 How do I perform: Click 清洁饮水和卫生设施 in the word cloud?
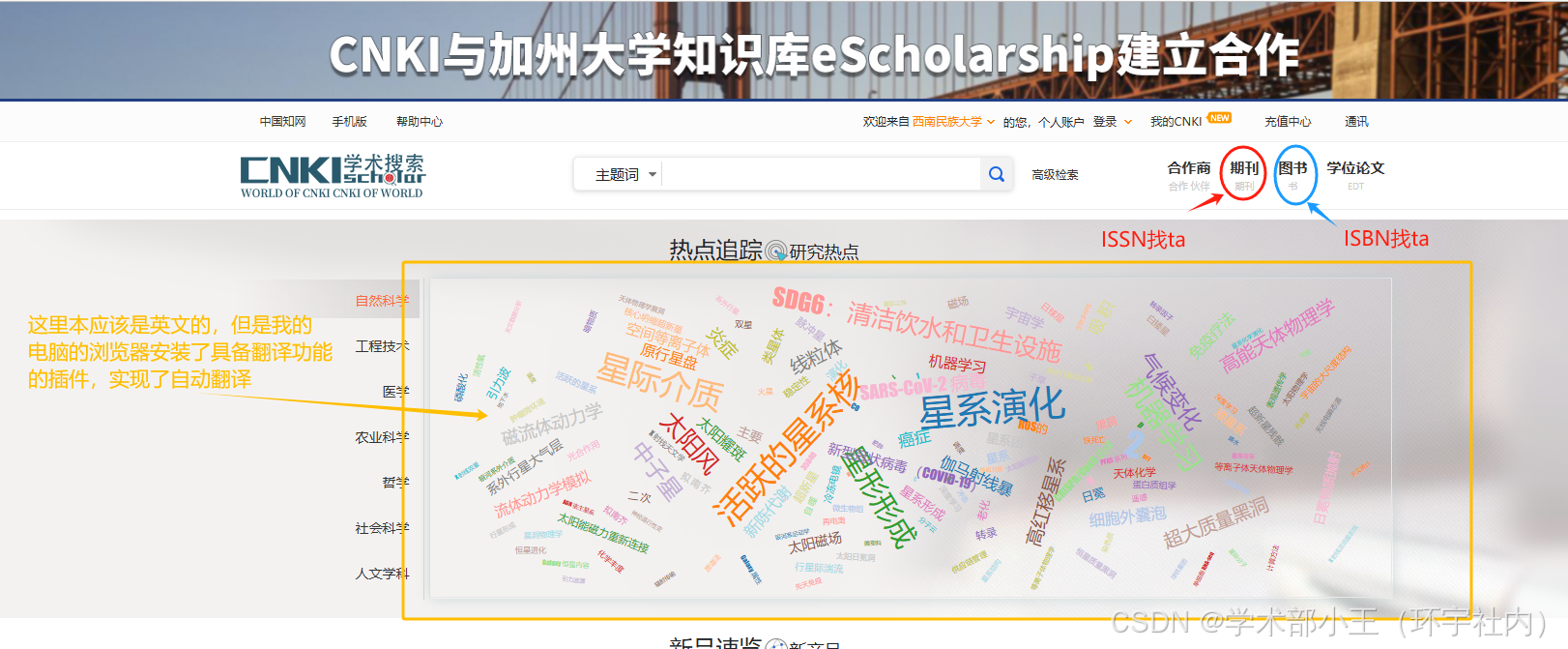pyautogui.click(x=954, y=331)
